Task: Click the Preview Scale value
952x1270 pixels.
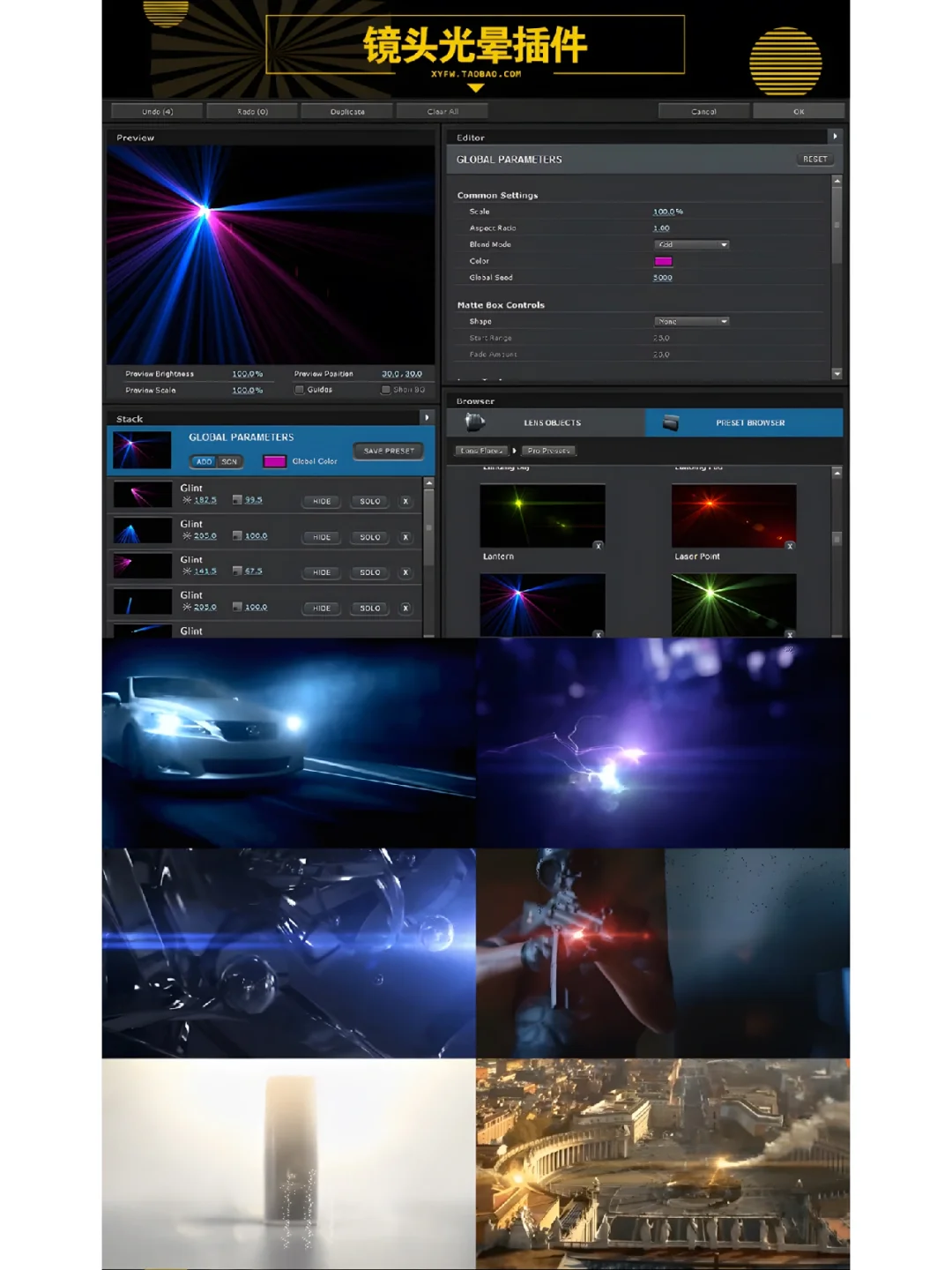Action: [247, 390]
